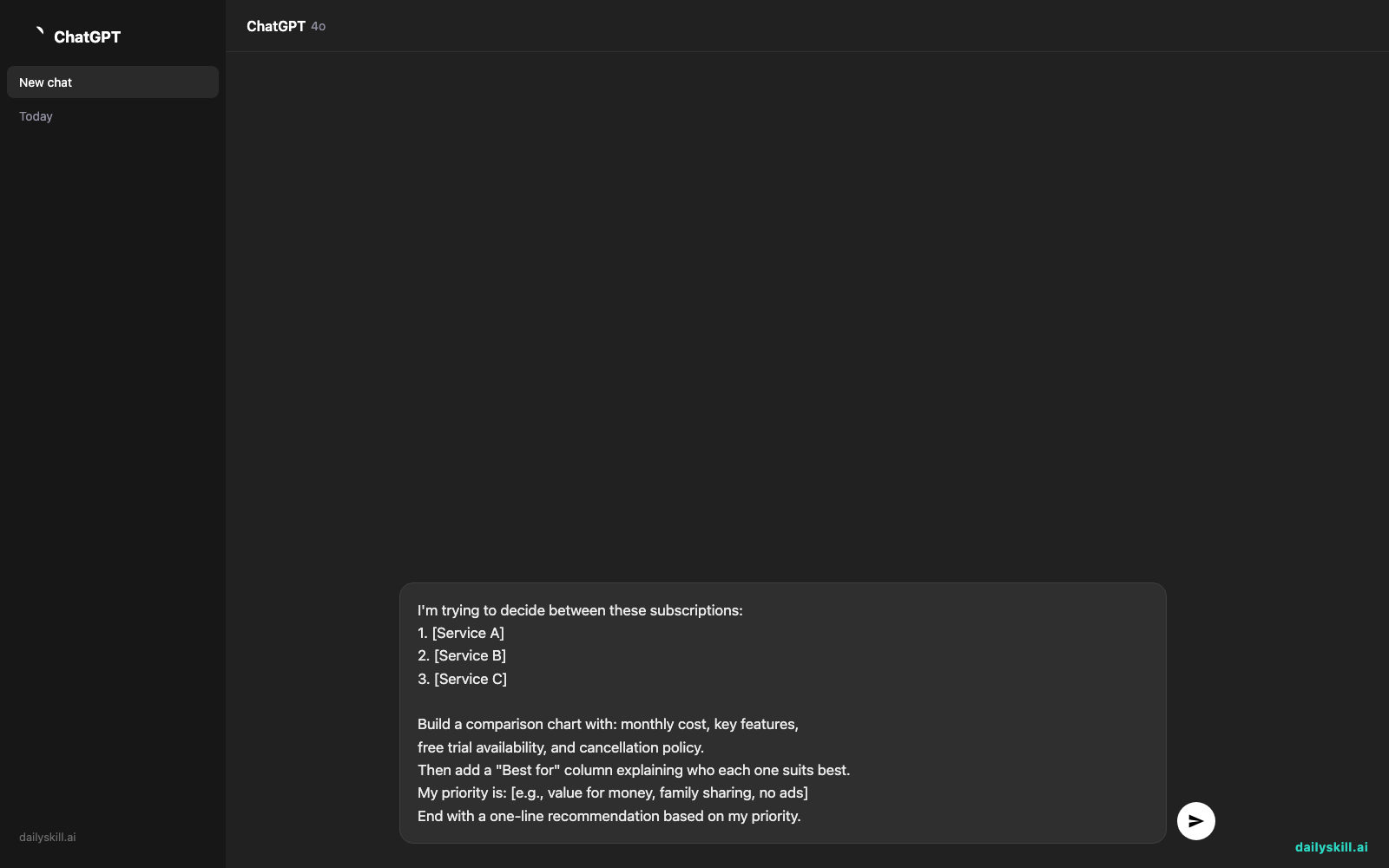
Task: Click the "2. [Service B]" line in prompt
Action: click(x=462, y=655)
